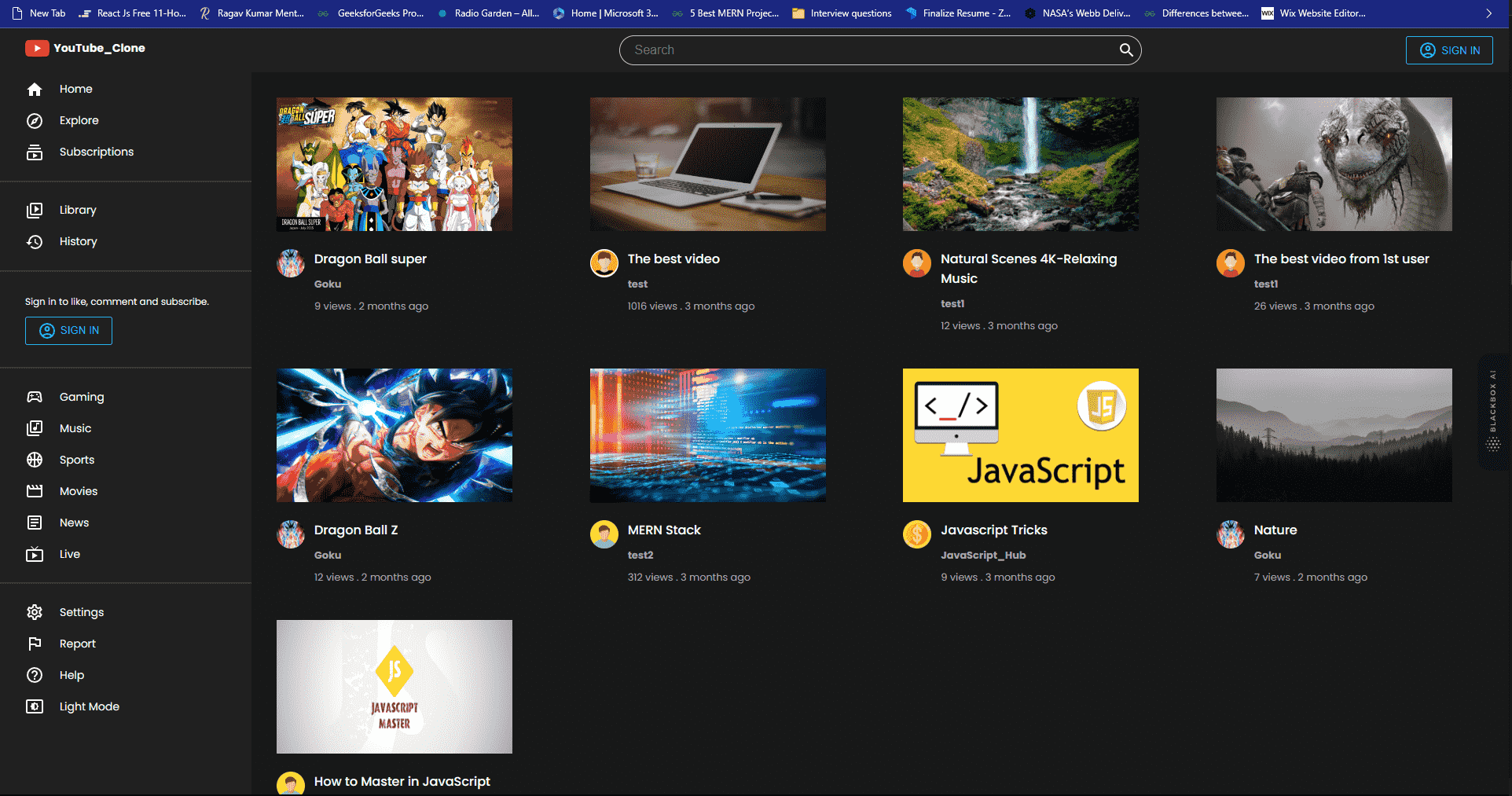Click the Subscriptions icon in sidebar
Viewport: 1512px width, 796px height.
coord(35,152)
